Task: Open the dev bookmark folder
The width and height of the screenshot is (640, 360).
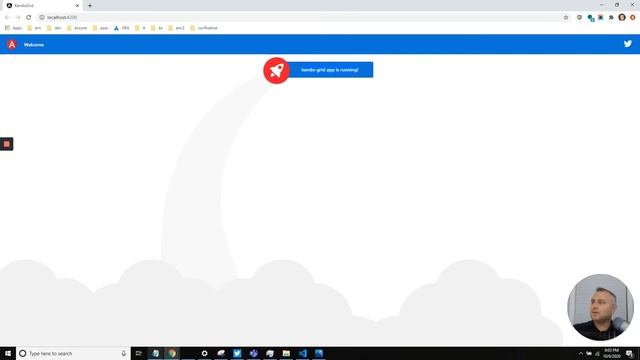Action: pyautogui.click(x=54, y=28)
